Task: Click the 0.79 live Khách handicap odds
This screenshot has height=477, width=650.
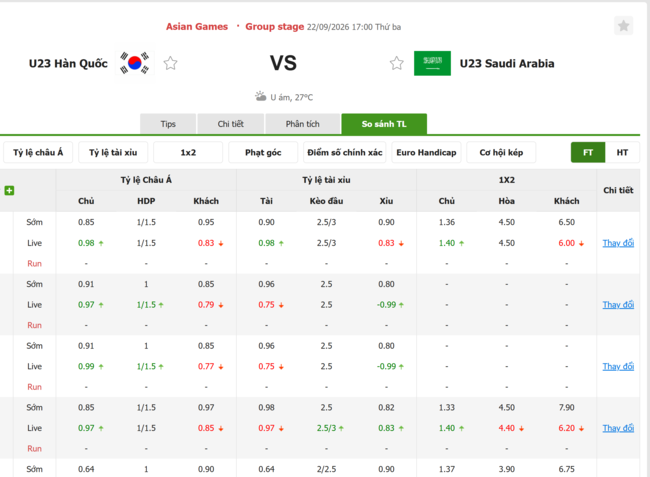Action: (206, 305)
